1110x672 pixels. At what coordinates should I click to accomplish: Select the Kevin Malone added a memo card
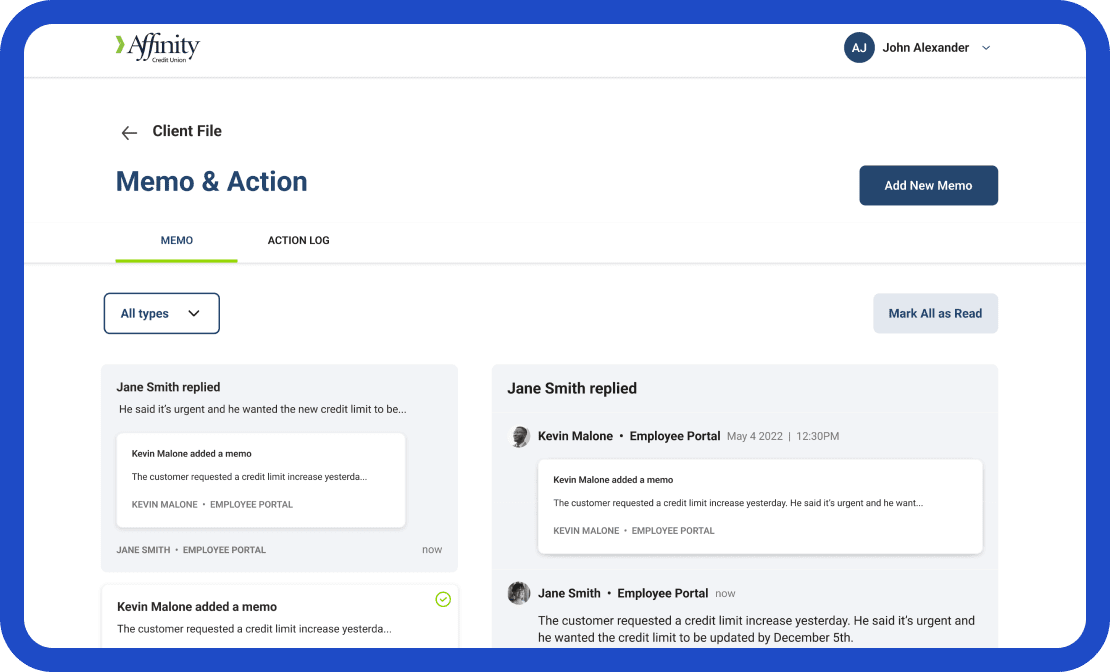point(279,617)
